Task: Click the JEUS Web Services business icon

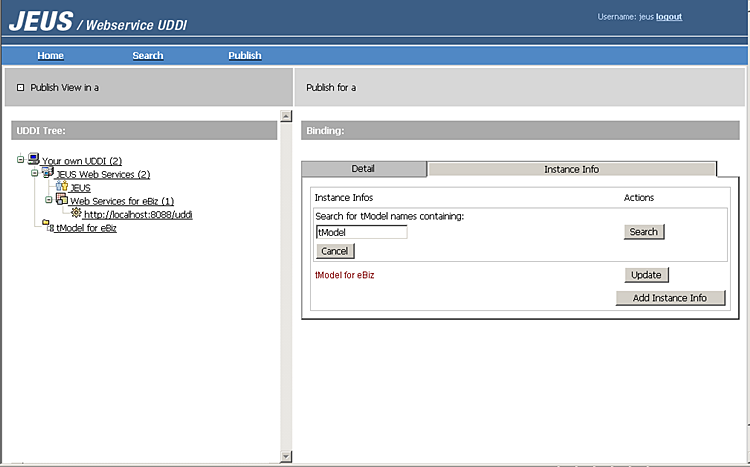Action: pyautogui.click(x=47, y=173)
